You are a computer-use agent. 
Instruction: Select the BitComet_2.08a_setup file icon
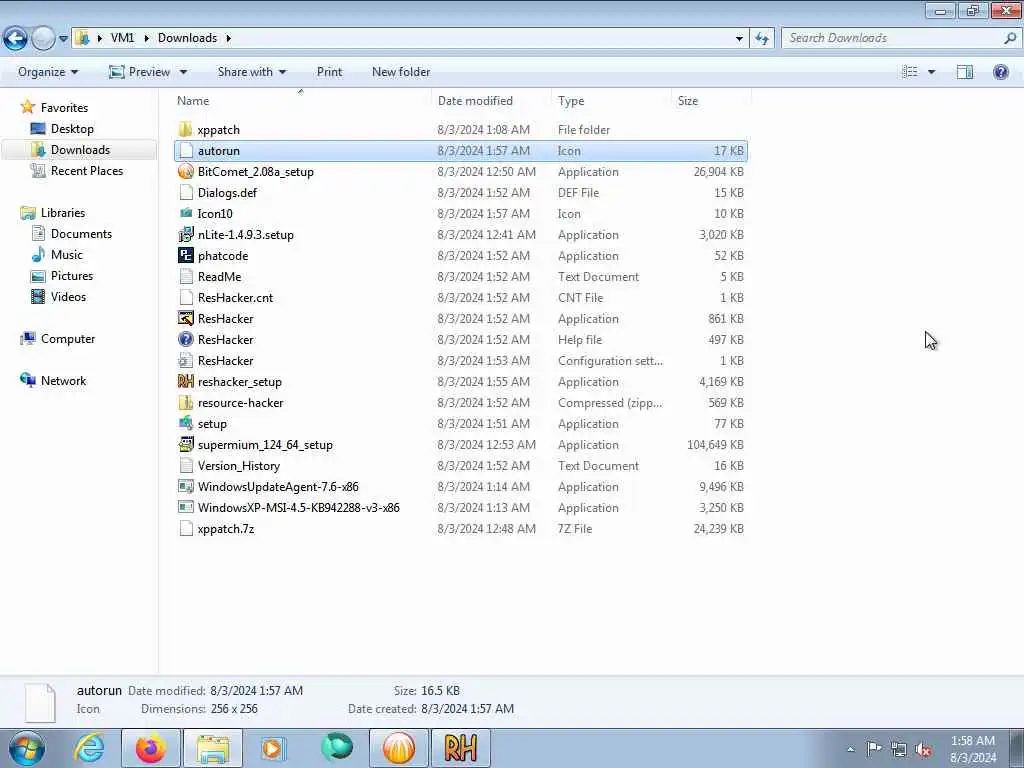pyautogui.click(x=185, y=172)
